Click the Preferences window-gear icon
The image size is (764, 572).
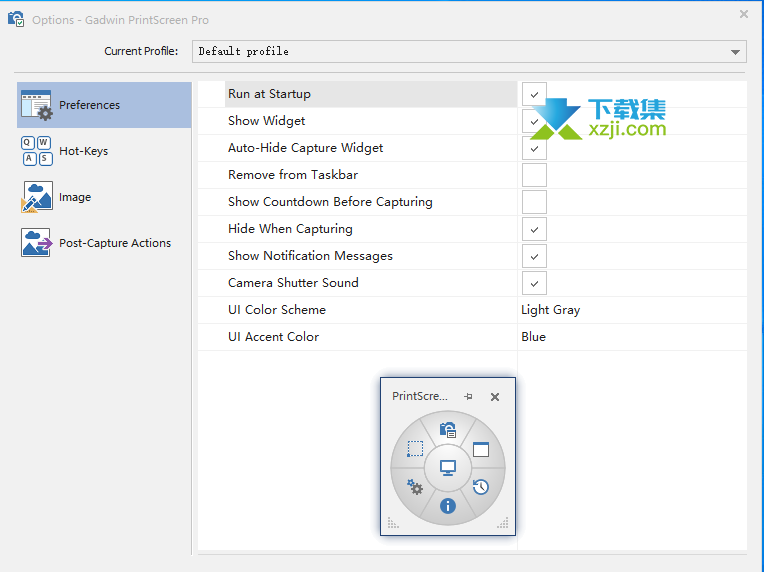(x=37, y=105)
